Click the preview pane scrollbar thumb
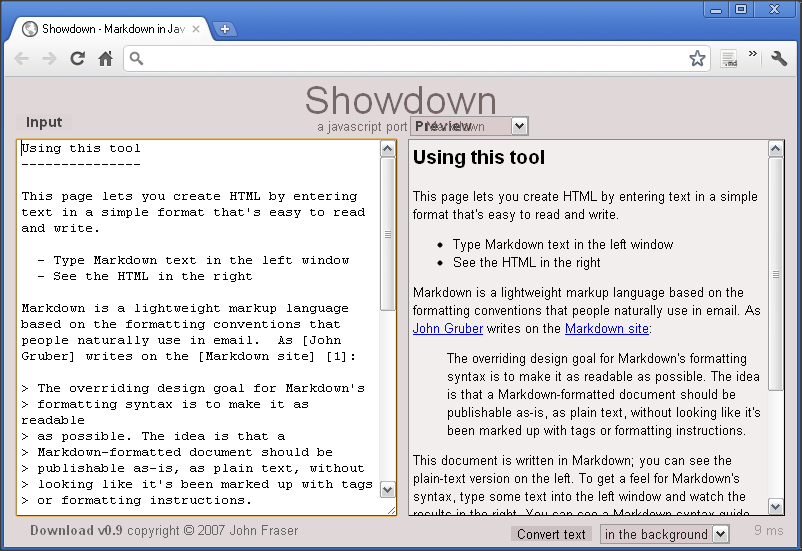Screen dimensions: 802x551 (775, 274)
